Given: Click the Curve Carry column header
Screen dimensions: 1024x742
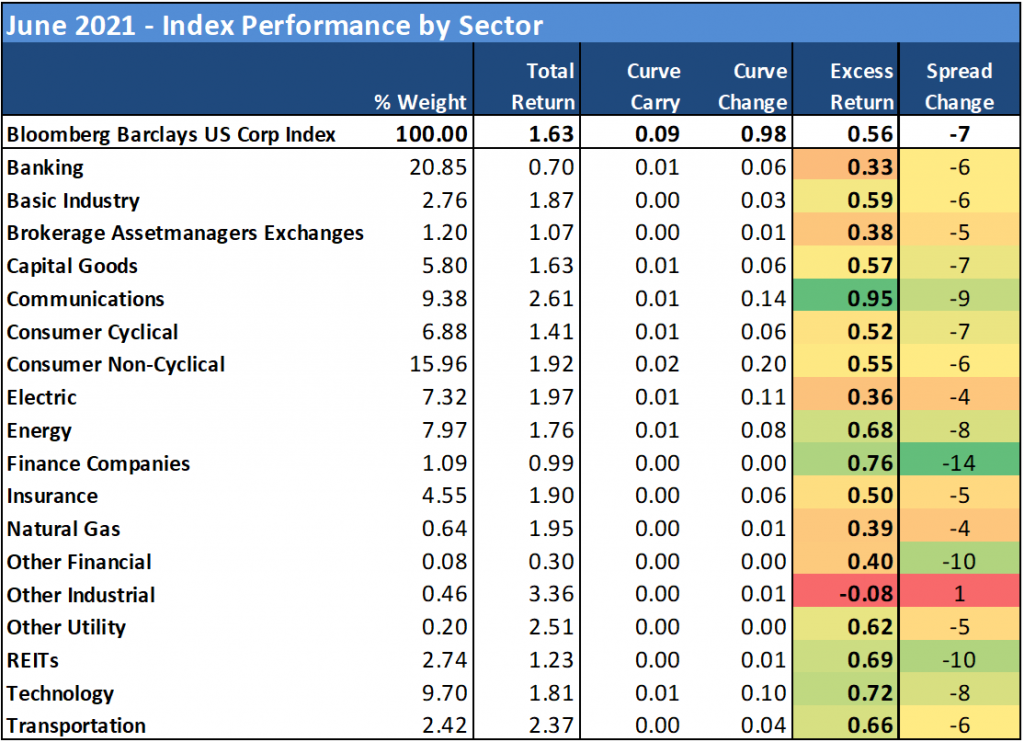Looking at the screenshot, I should 654,86.
